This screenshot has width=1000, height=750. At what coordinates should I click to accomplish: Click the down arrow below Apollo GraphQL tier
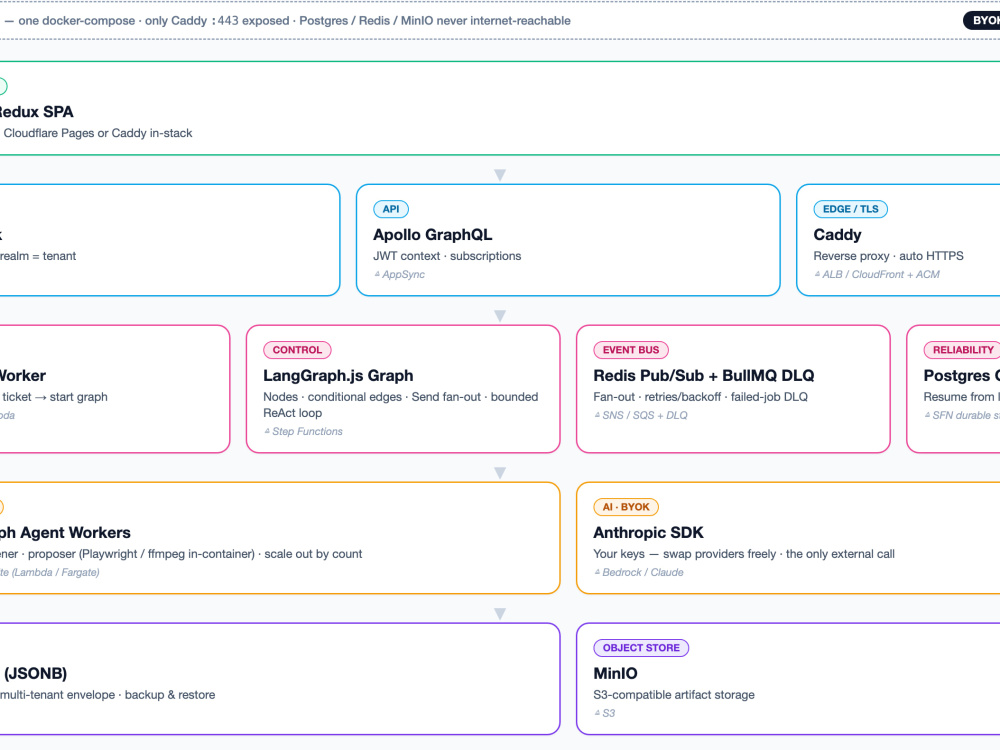pyautogui.click(x=500, y=316)
